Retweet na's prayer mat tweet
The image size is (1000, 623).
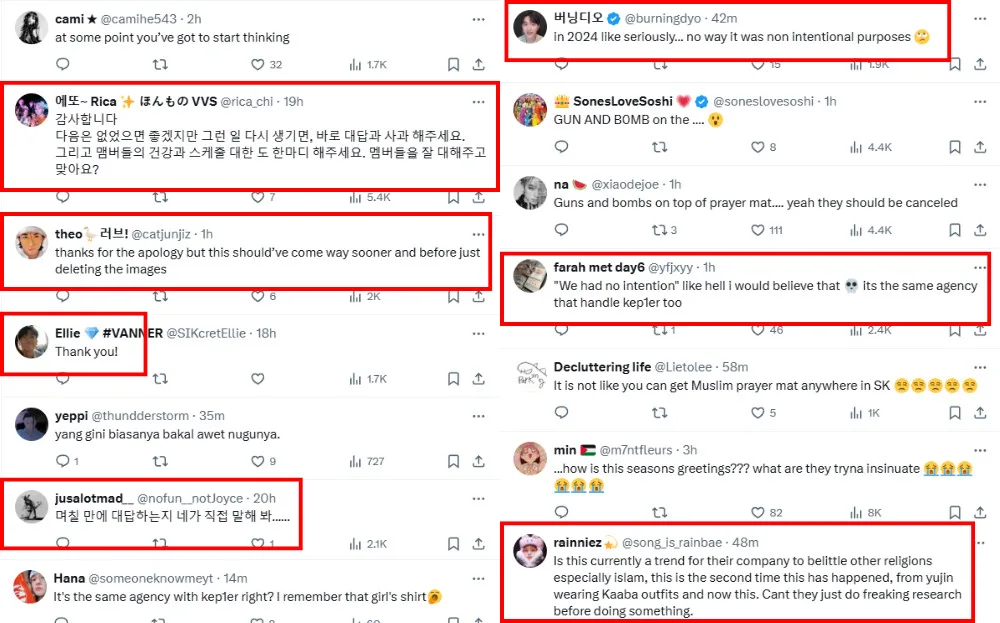pyautogui.click(x=660, y=230)
